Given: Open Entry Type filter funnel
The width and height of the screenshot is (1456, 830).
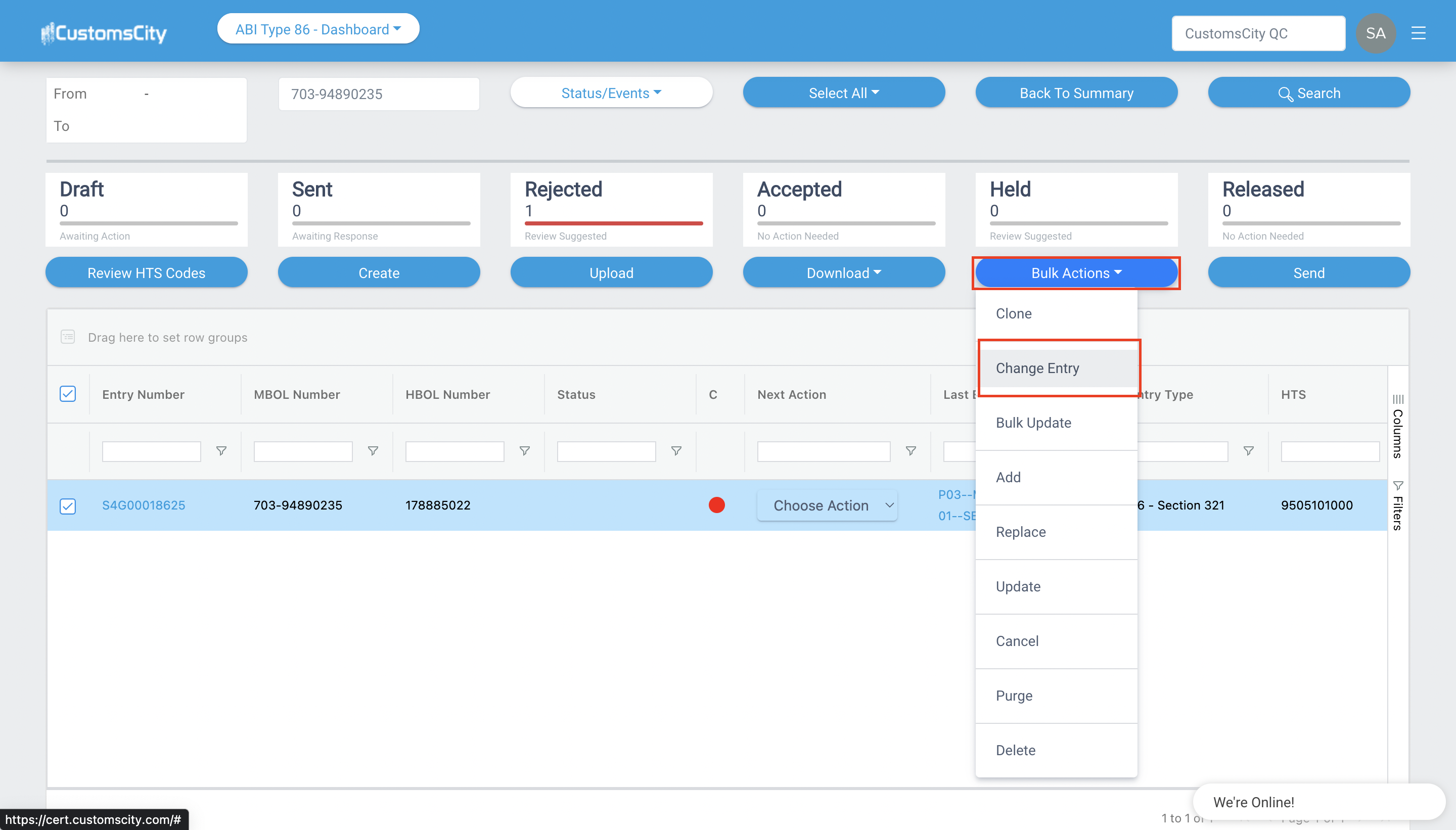Looking at the screenshot, I should pyautogui.click(x=1249, y=451).
